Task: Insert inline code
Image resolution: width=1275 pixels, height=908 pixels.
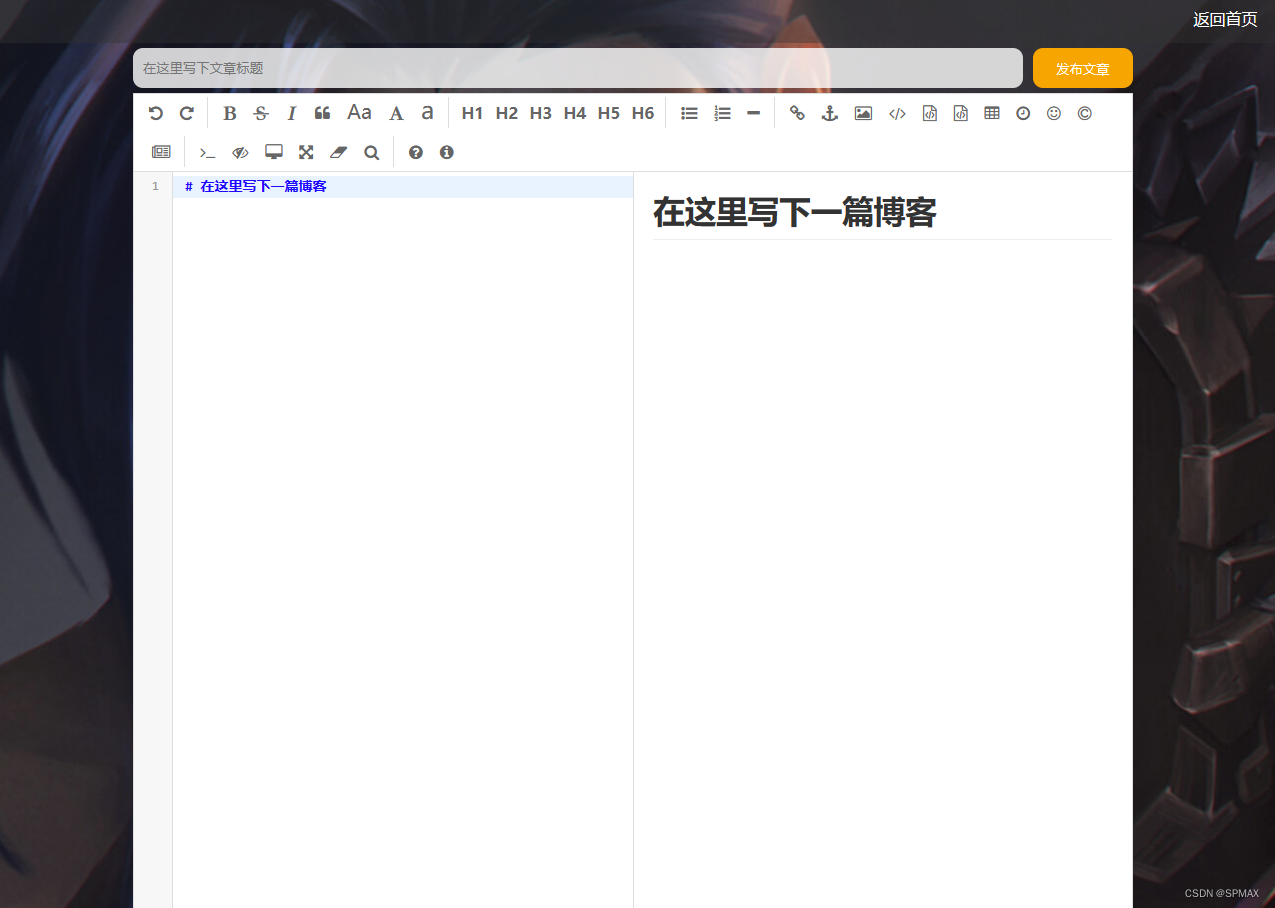Action: (x=897, y=113)
